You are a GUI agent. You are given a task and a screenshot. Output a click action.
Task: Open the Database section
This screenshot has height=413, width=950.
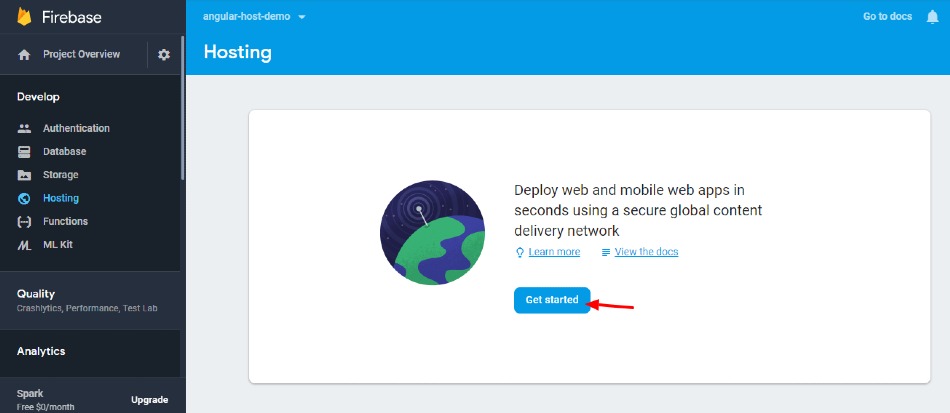pyautogui.click(x=64, y=151)
